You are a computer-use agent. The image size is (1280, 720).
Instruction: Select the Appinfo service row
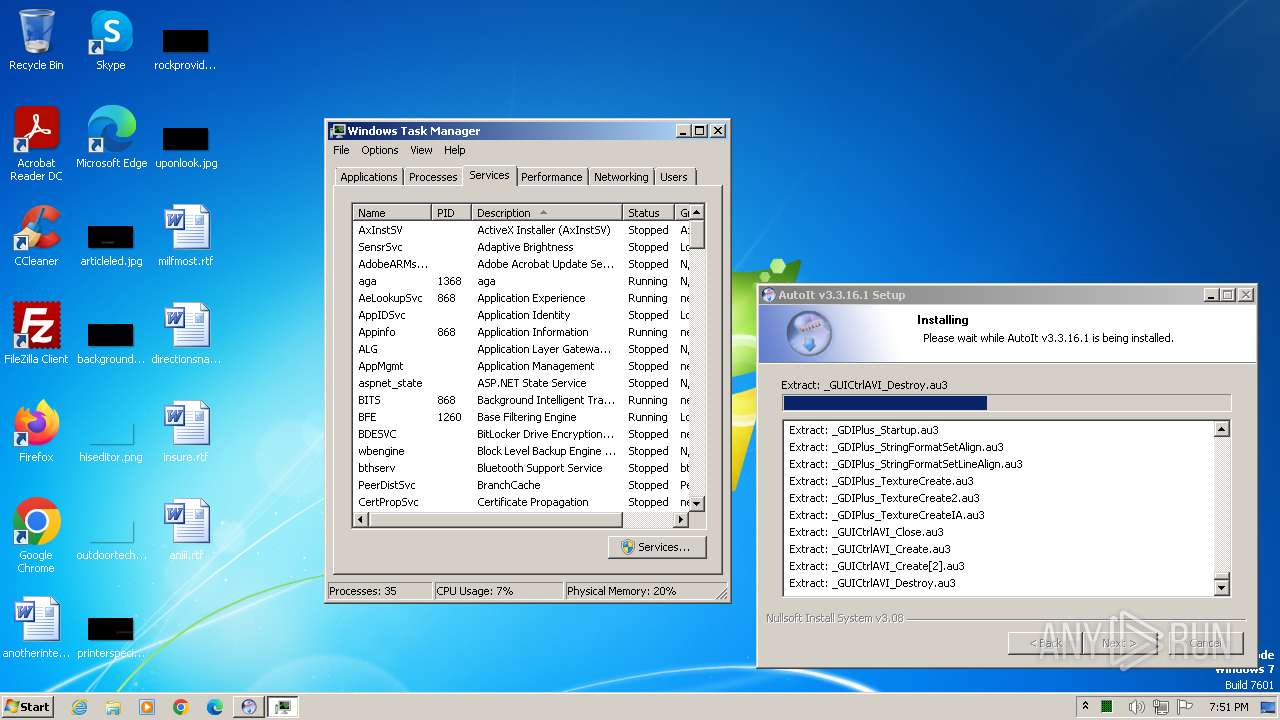tap(521, 332)
